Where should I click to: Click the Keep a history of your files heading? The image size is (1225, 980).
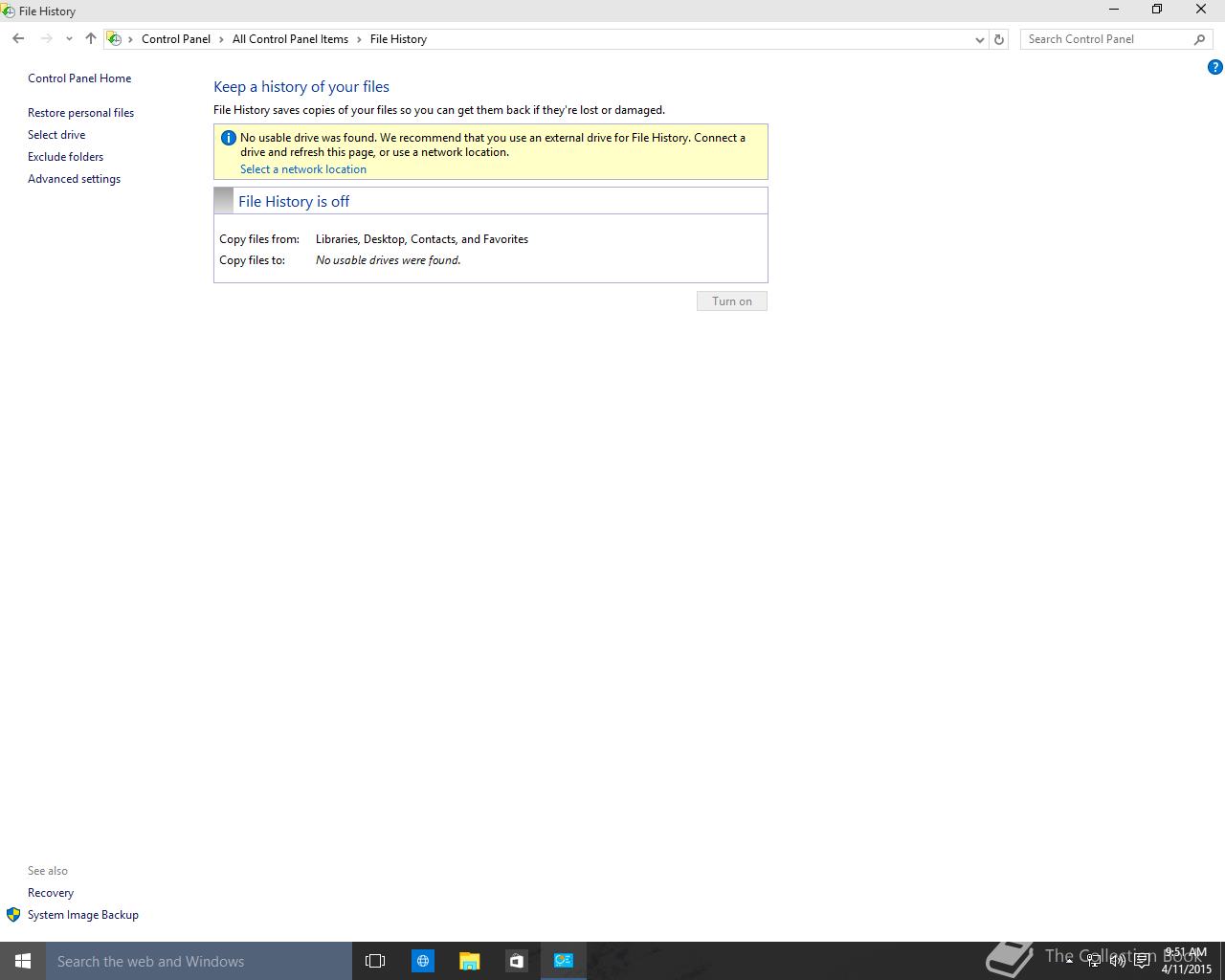[301, 87]
